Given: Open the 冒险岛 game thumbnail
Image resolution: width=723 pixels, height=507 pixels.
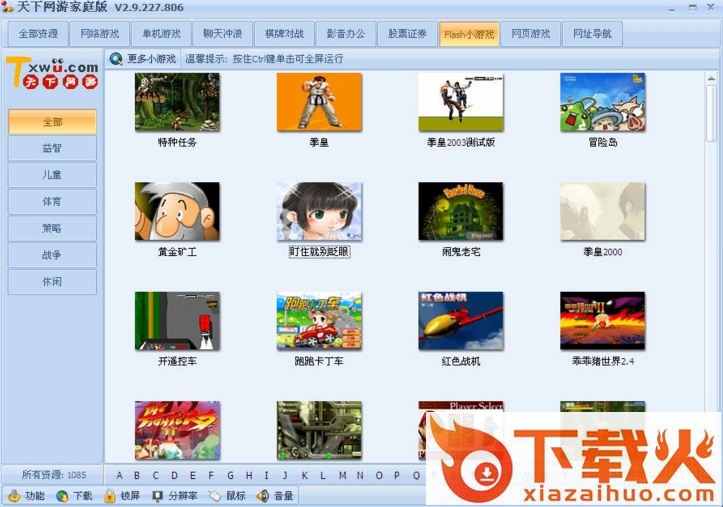Looking at the screenshot, I should pos(603,102).
